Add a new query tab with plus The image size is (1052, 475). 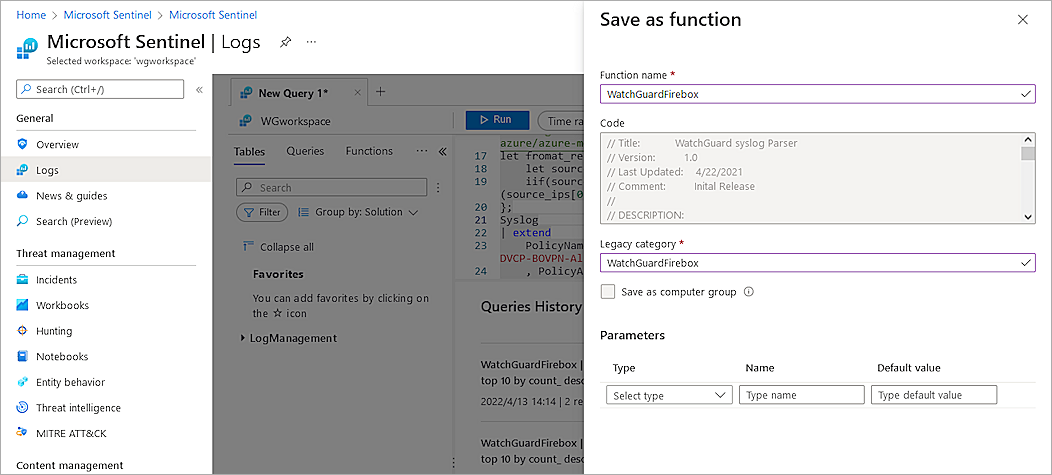click(380, 92)
